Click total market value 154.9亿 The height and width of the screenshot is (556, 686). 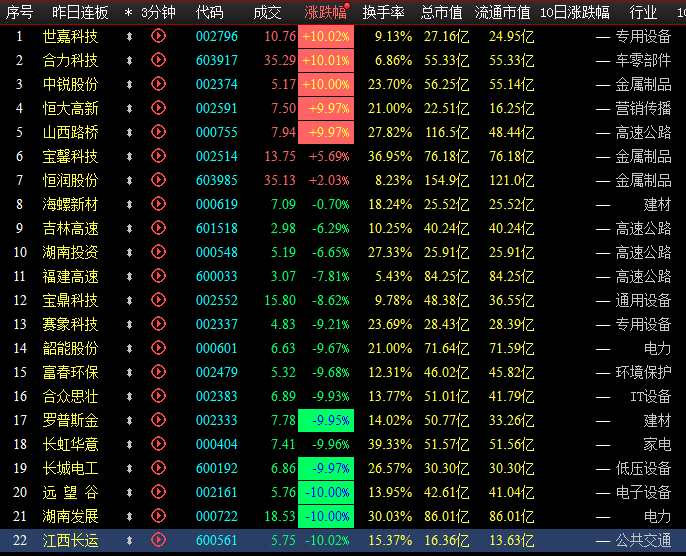click(446, 180)
